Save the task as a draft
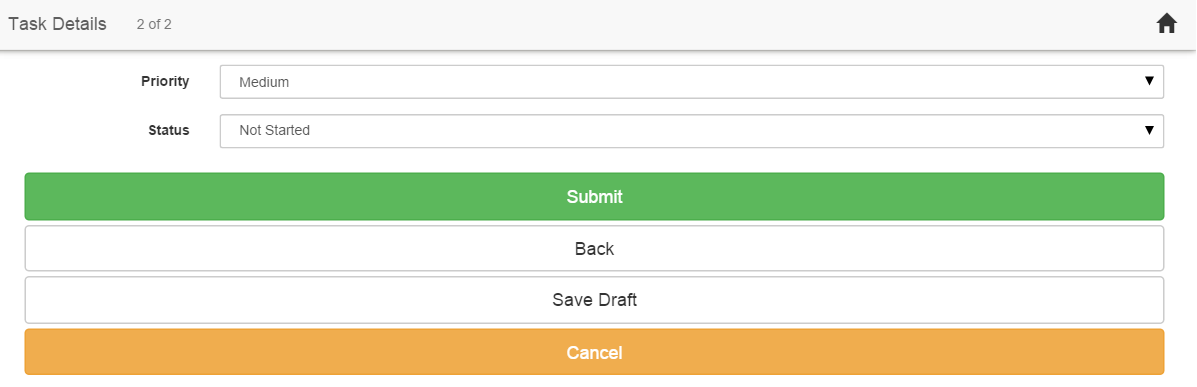Image resolution: width=1197 pixels, height=387 pixels. [x=594, y=300]
